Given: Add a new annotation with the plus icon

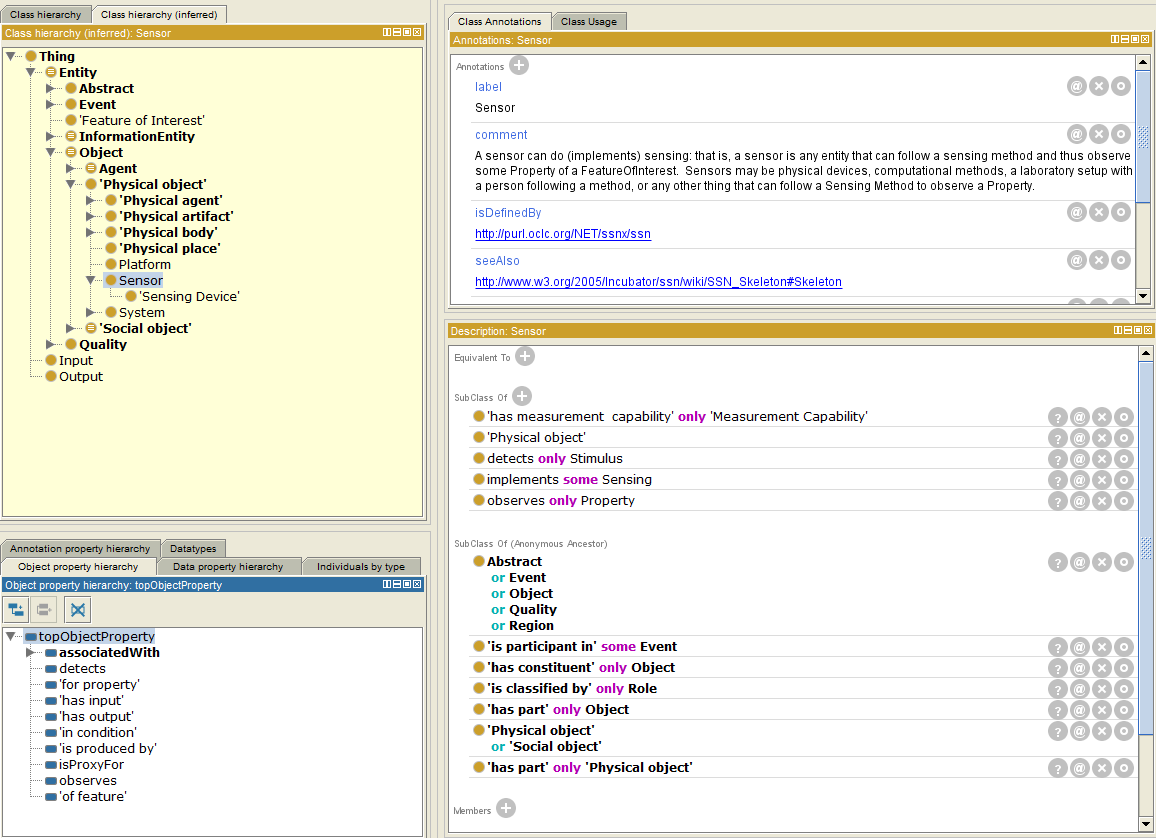Looking at the screenshot, I should click(519, 66).
